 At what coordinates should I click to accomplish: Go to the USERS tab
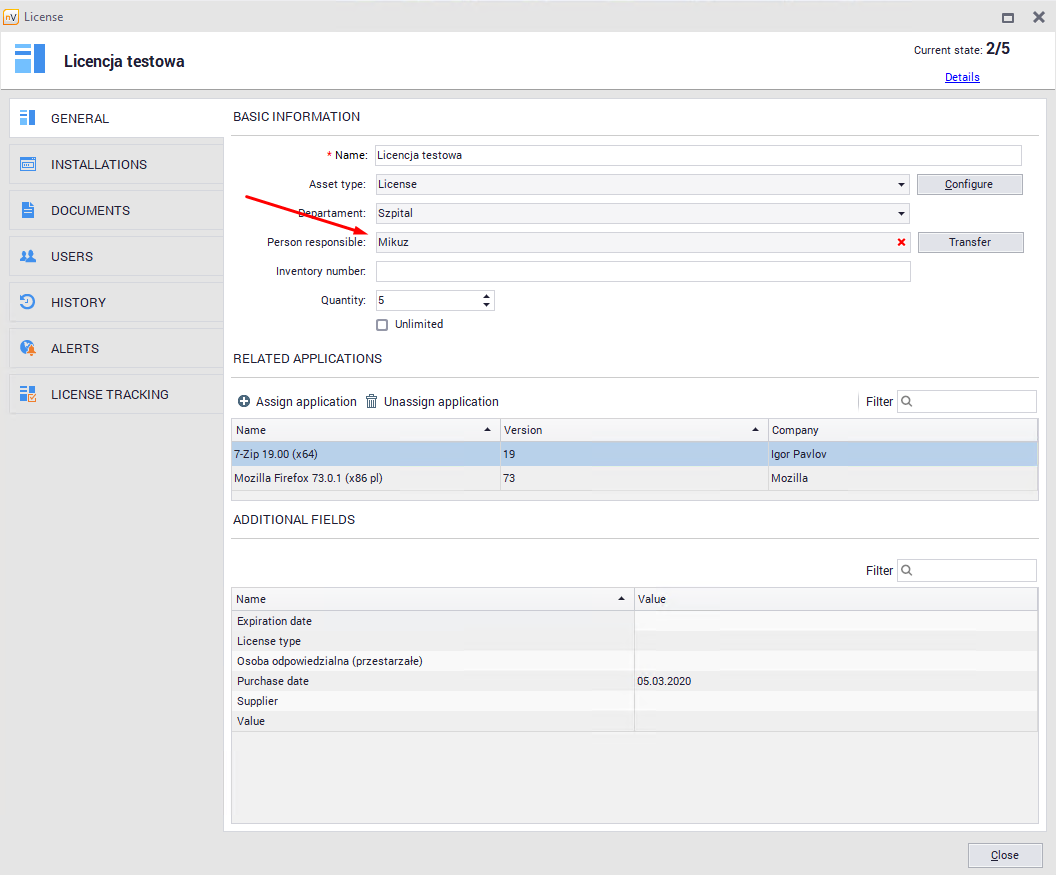(116, 256)
